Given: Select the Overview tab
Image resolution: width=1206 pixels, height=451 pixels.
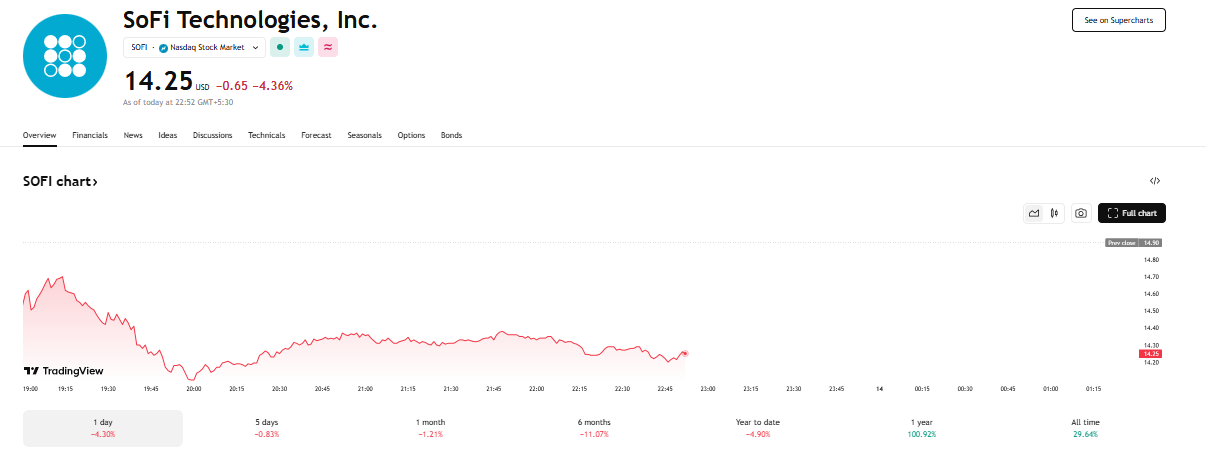Looking at the screenshot, I should pyautogui.click(x=40, y=135).
